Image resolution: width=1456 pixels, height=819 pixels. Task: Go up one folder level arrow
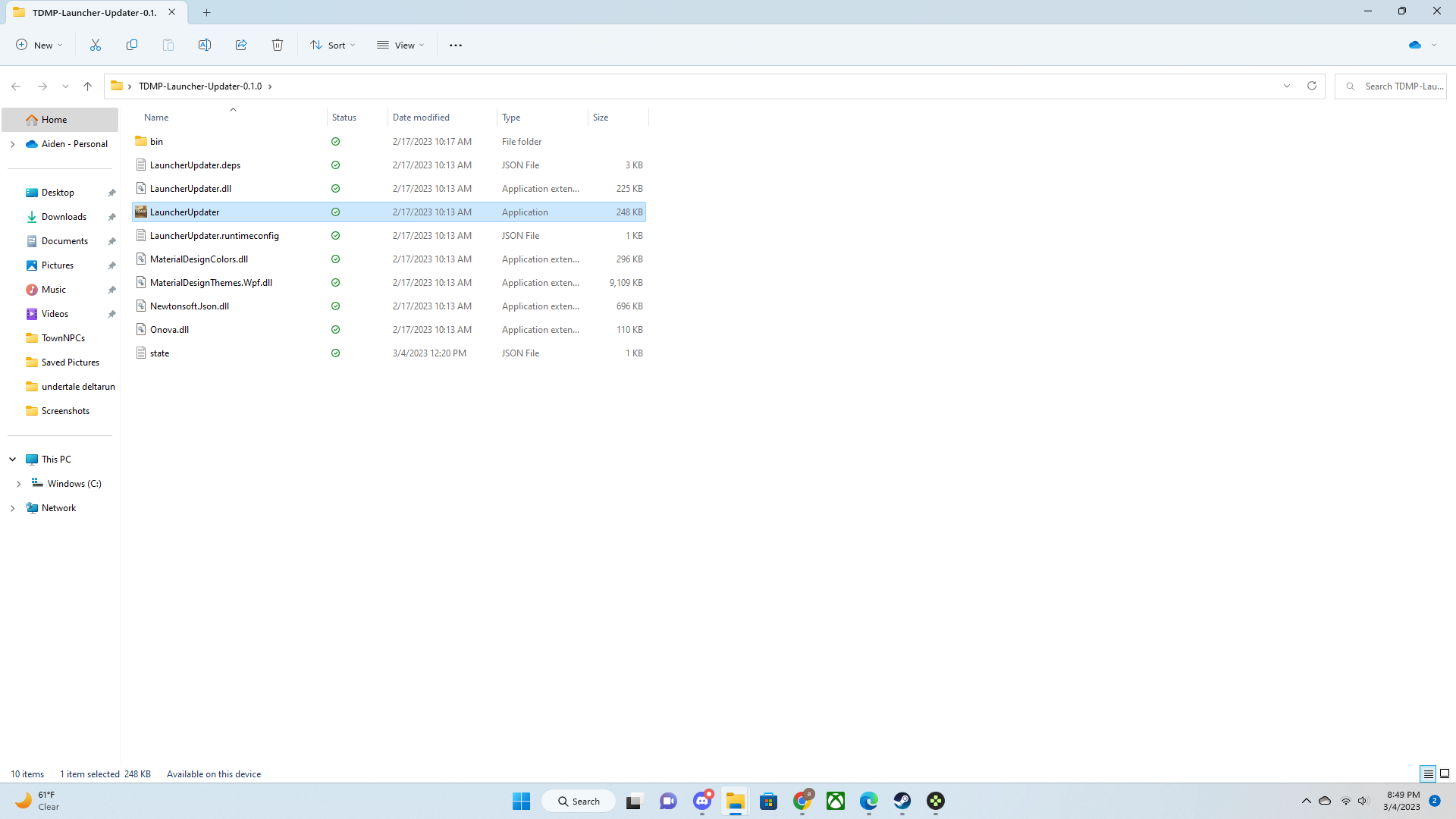click(x=88, y=86)
